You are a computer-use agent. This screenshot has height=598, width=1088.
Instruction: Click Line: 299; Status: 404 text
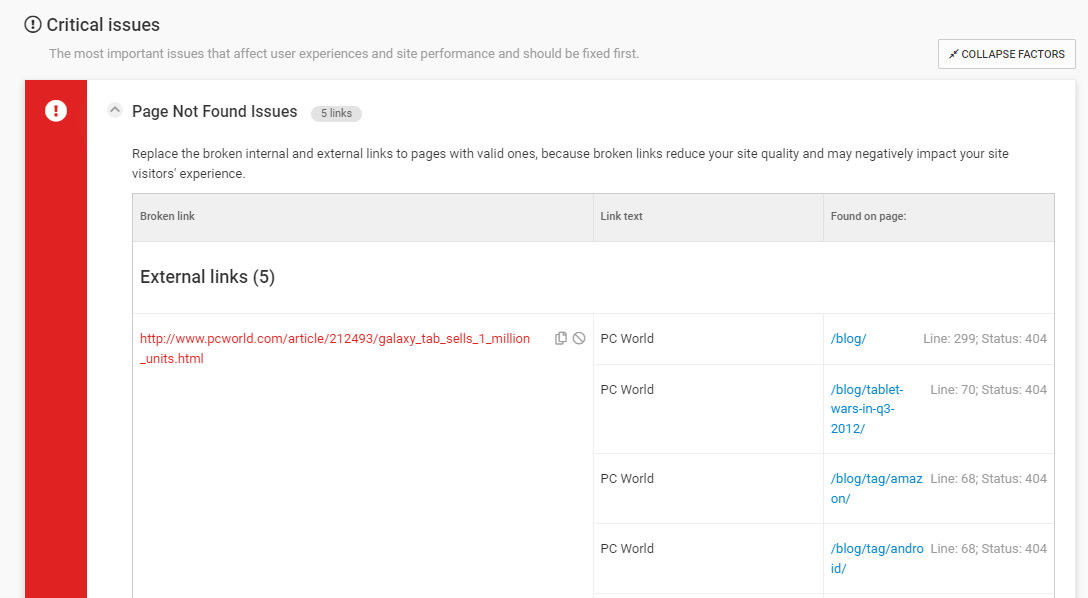tap(985, 339)
